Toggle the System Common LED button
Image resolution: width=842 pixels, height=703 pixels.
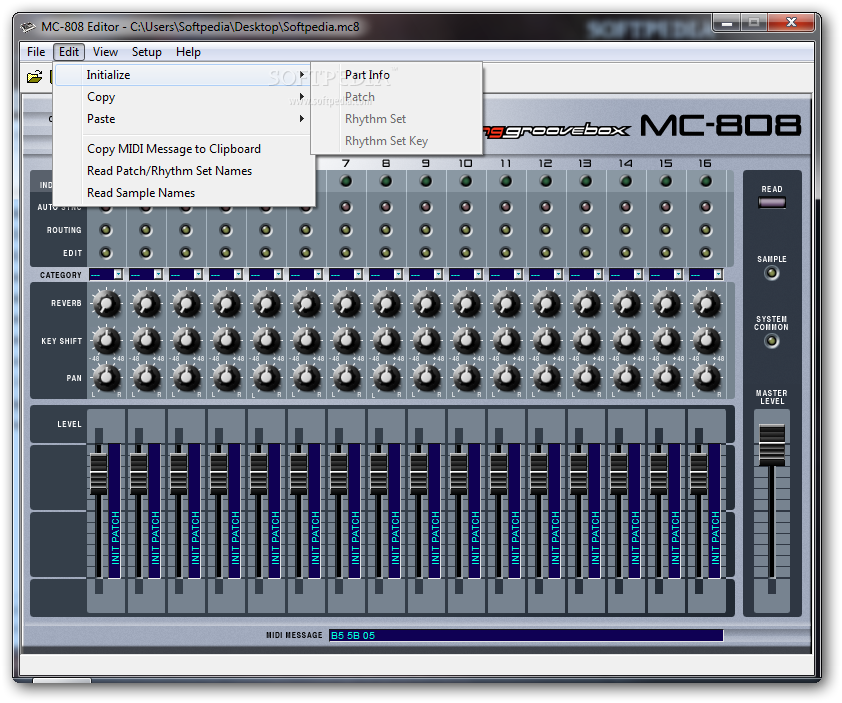(772, 340)
